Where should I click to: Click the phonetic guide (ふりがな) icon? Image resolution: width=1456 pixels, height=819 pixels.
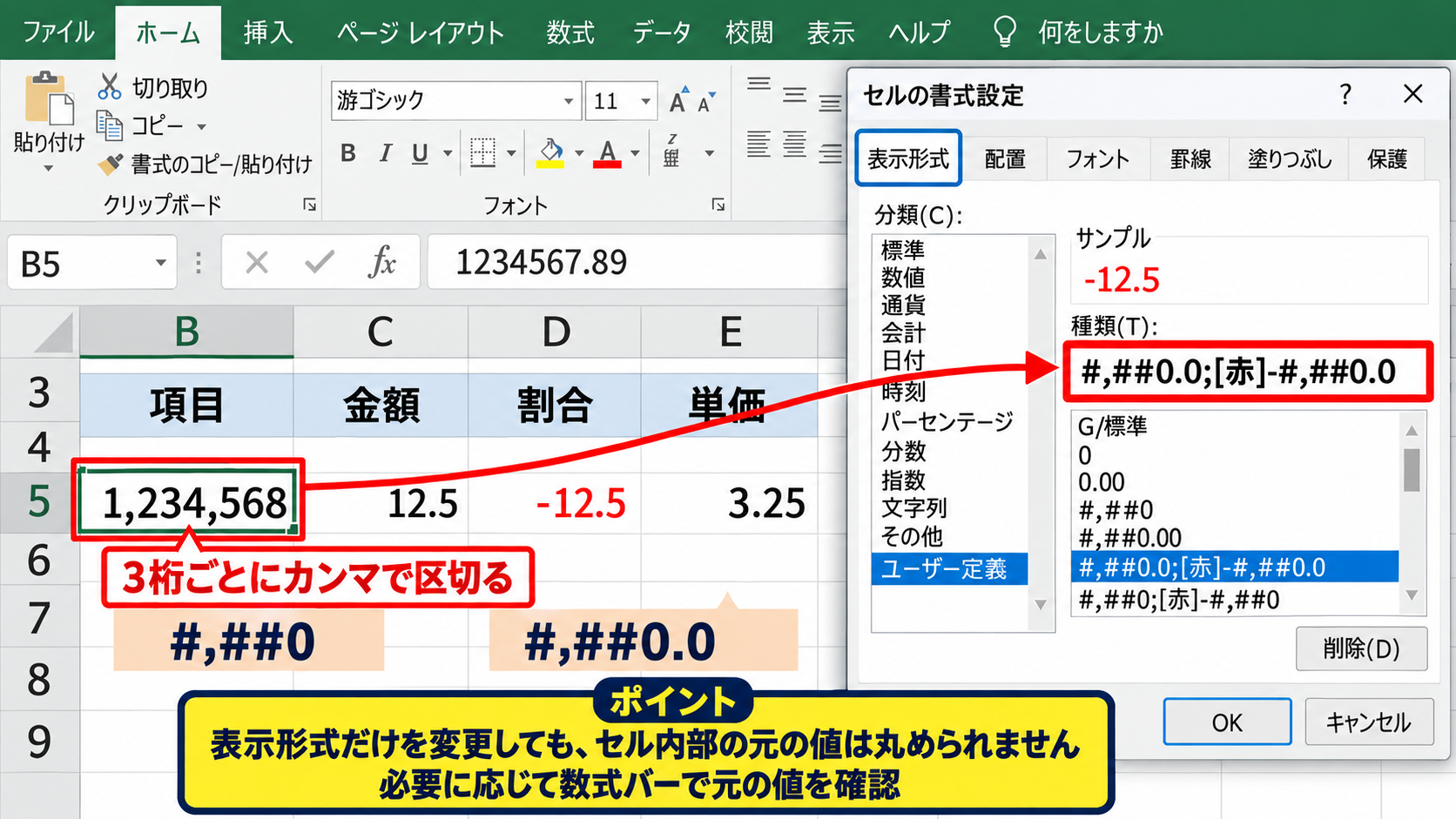pyautogui.click(x=671, y=151)
